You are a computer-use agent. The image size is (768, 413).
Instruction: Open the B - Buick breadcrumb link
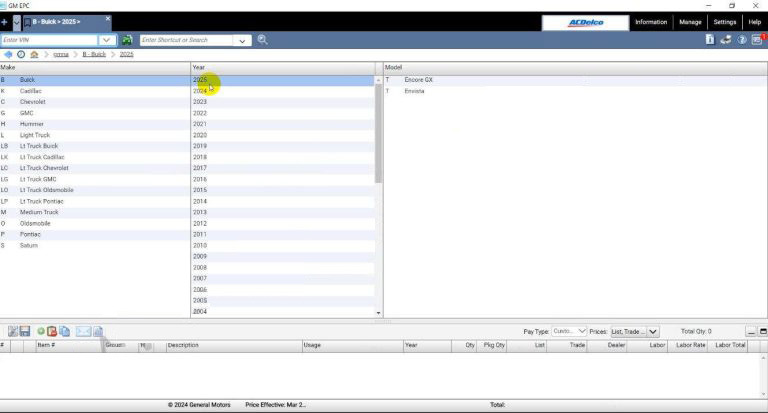point(94,54)
